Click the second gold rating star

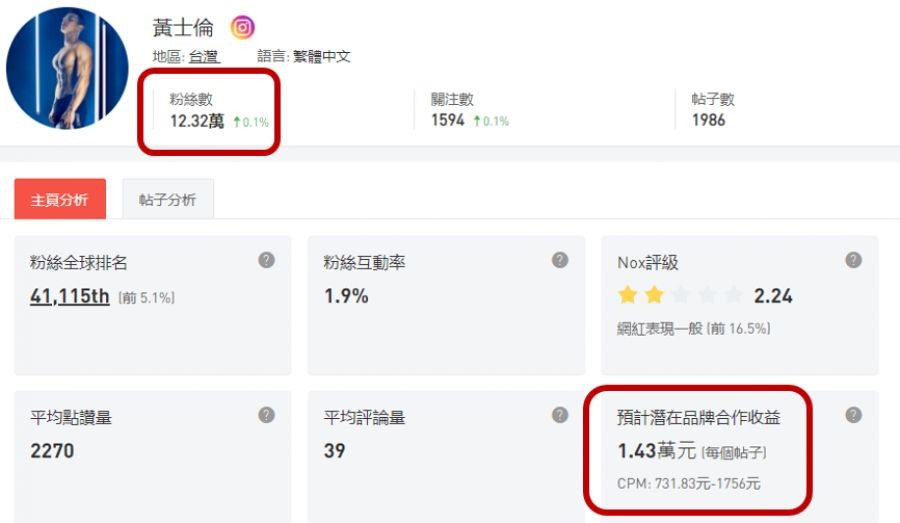[x=654, y=295]
